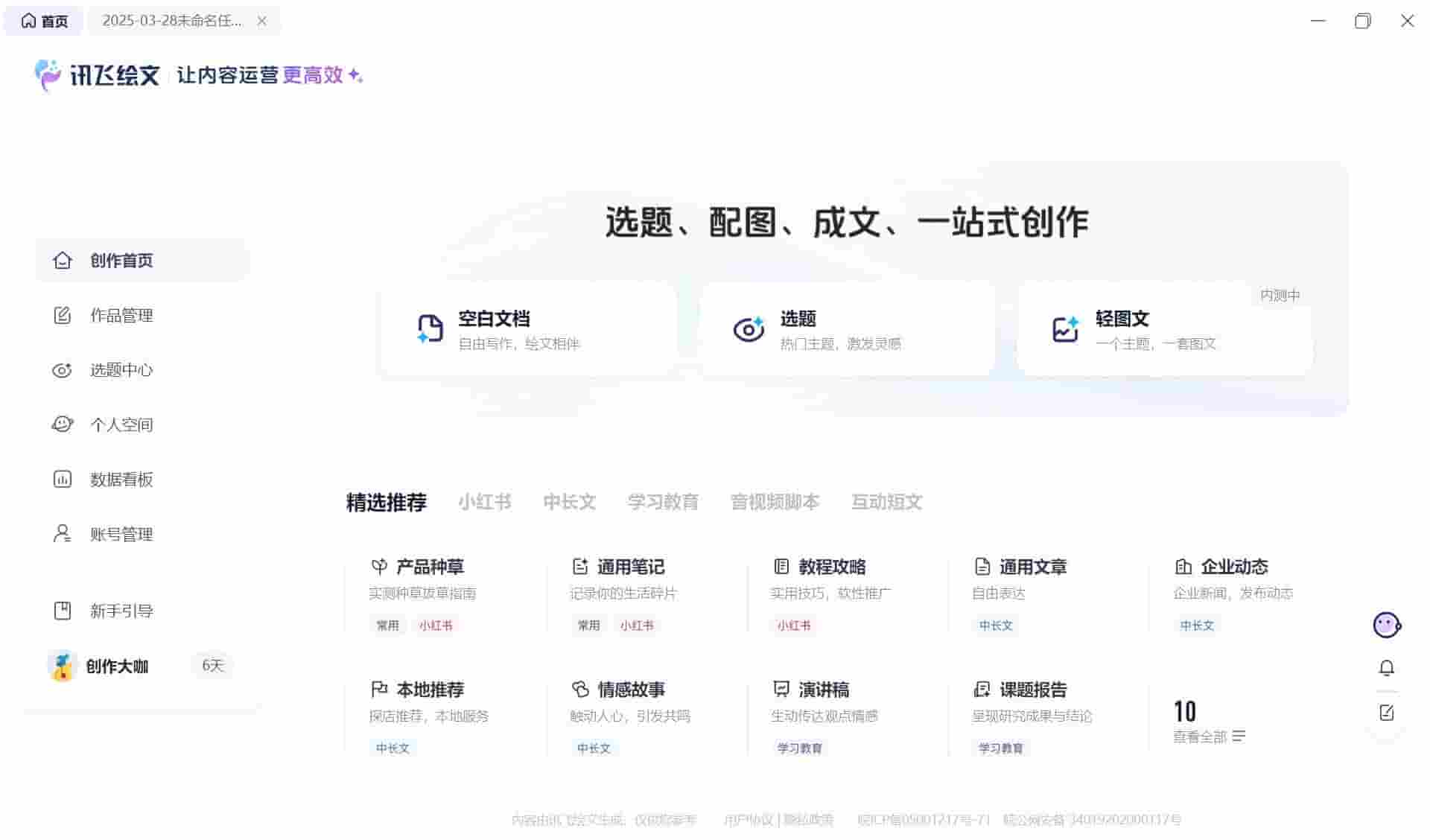Go to the 首页 home tab
The image size is (1430, 840).
(45, 21)
